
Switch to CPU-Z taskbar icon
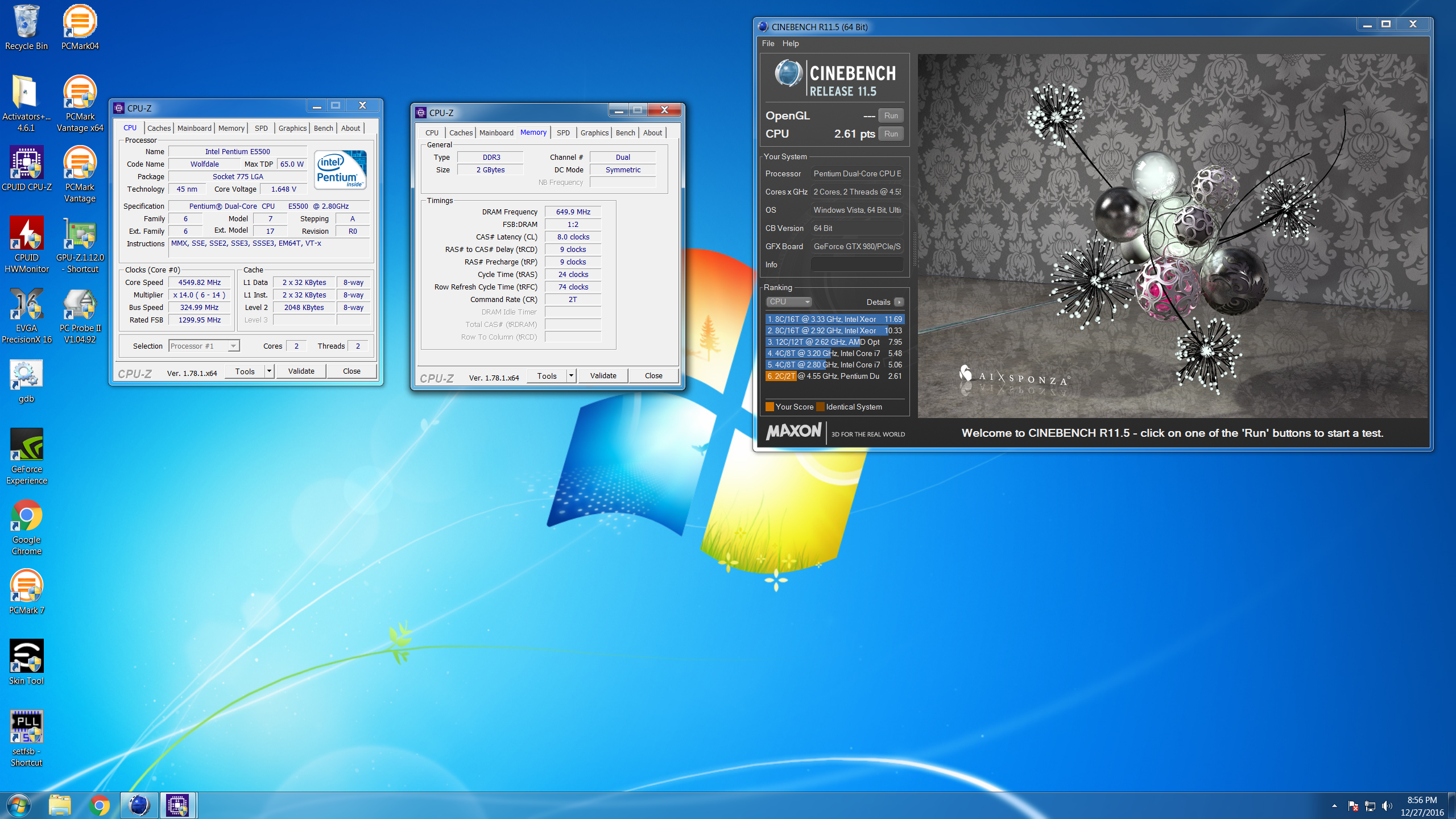[x=178, y=805]
